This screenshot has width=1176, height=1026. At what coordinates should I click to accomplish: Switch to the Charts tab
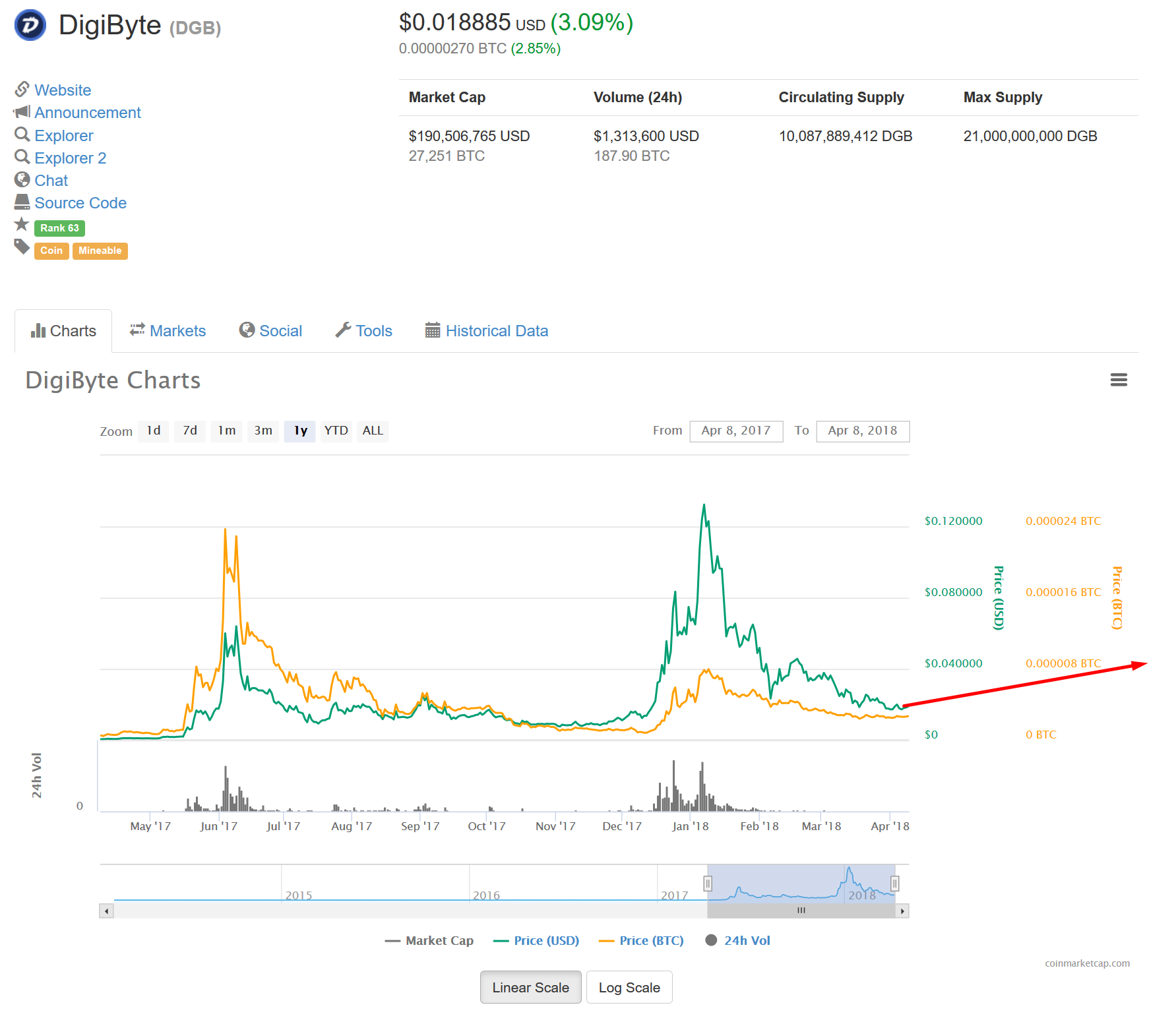[63, 330]
